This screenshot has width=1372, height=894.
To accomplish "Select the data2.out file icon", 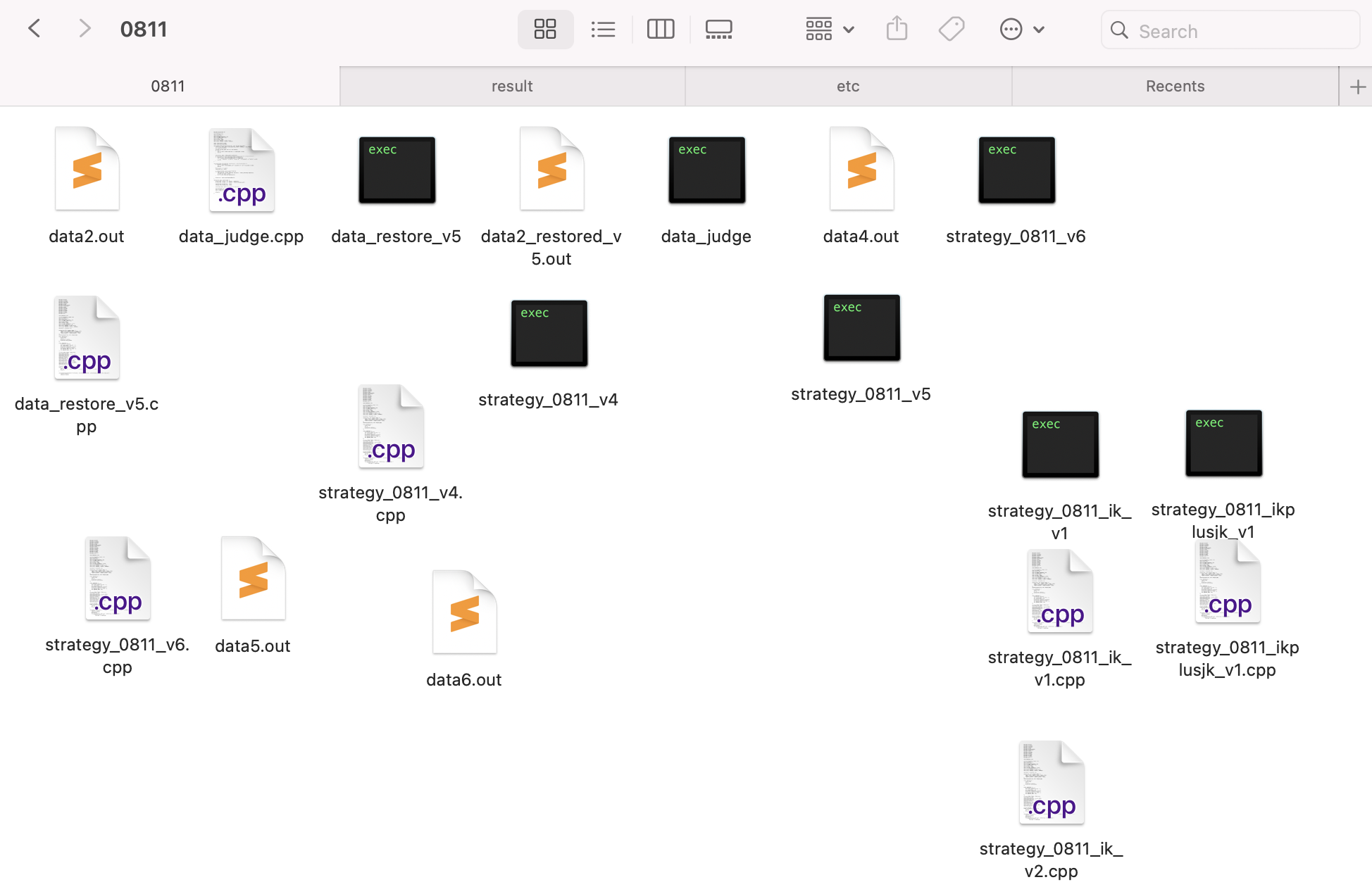I will point(87,170).
